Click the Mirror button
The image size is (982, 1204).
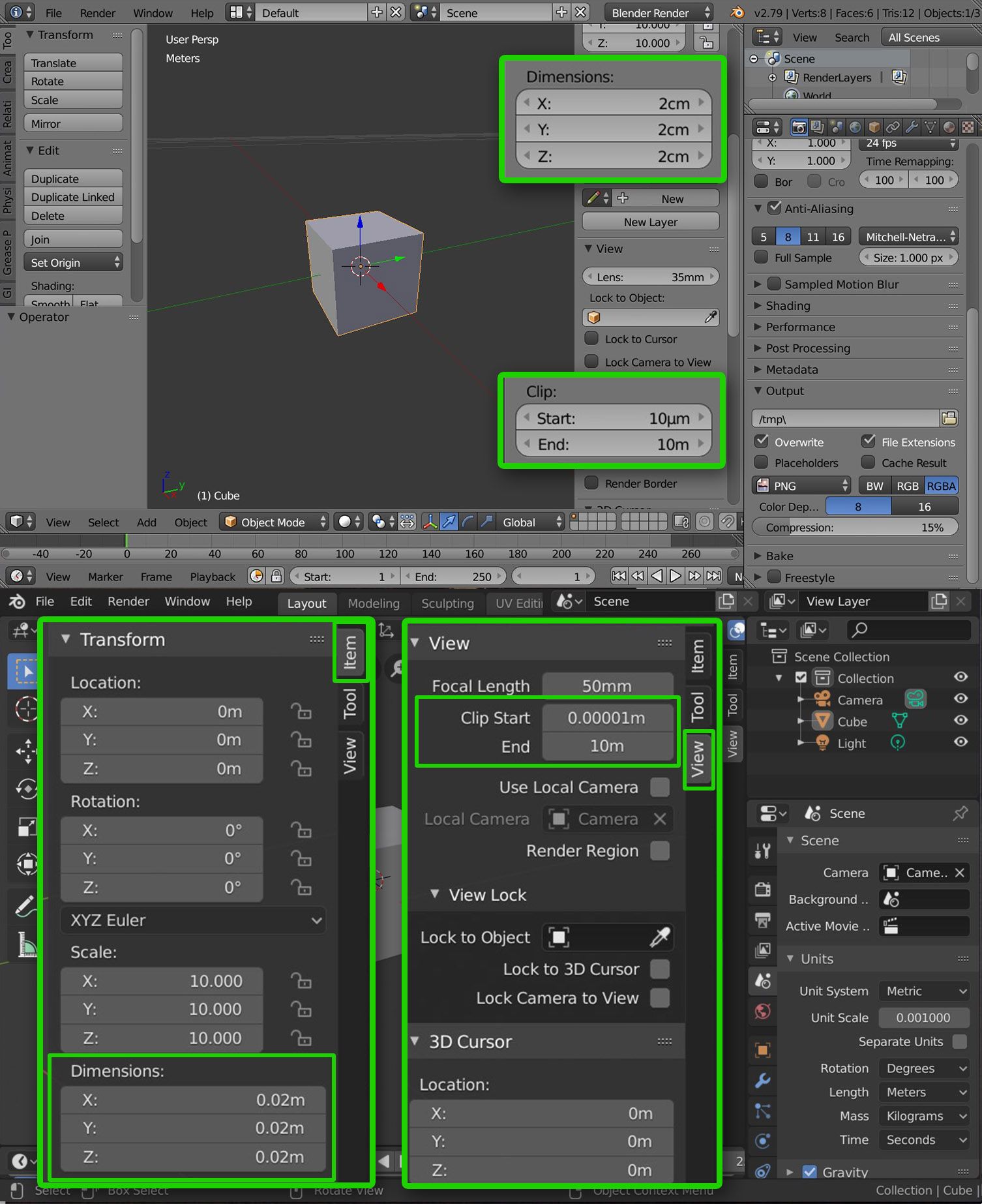tap(73, 123)
